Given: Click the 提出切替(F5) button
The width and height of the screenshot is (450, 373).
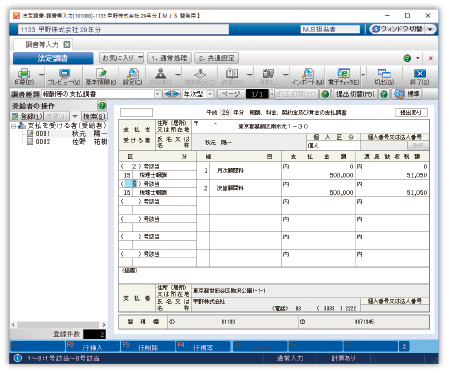Looking at the screenshot, I should 355,94.
